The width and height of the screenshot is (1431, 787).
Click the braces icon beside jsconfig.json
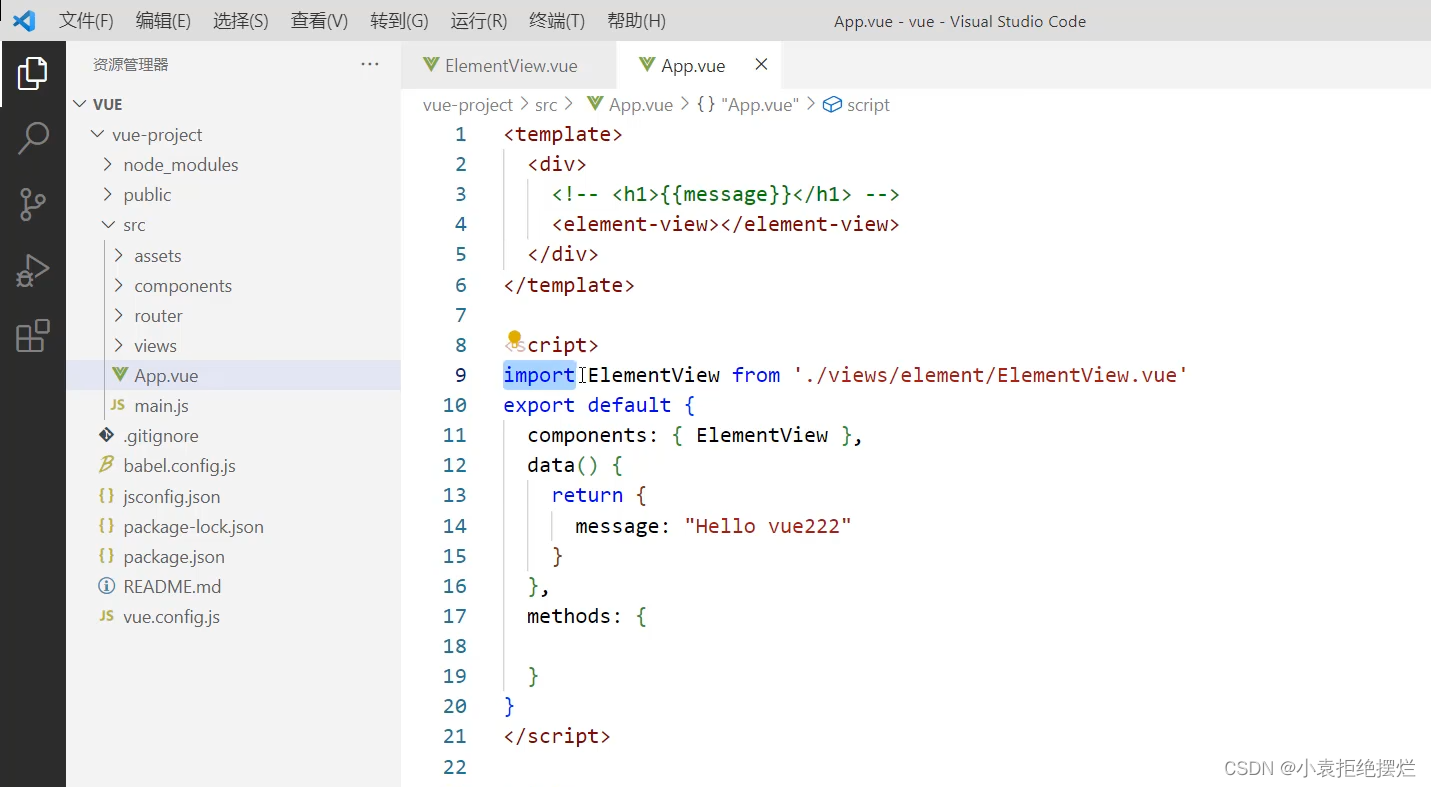(x=106, y=496)
